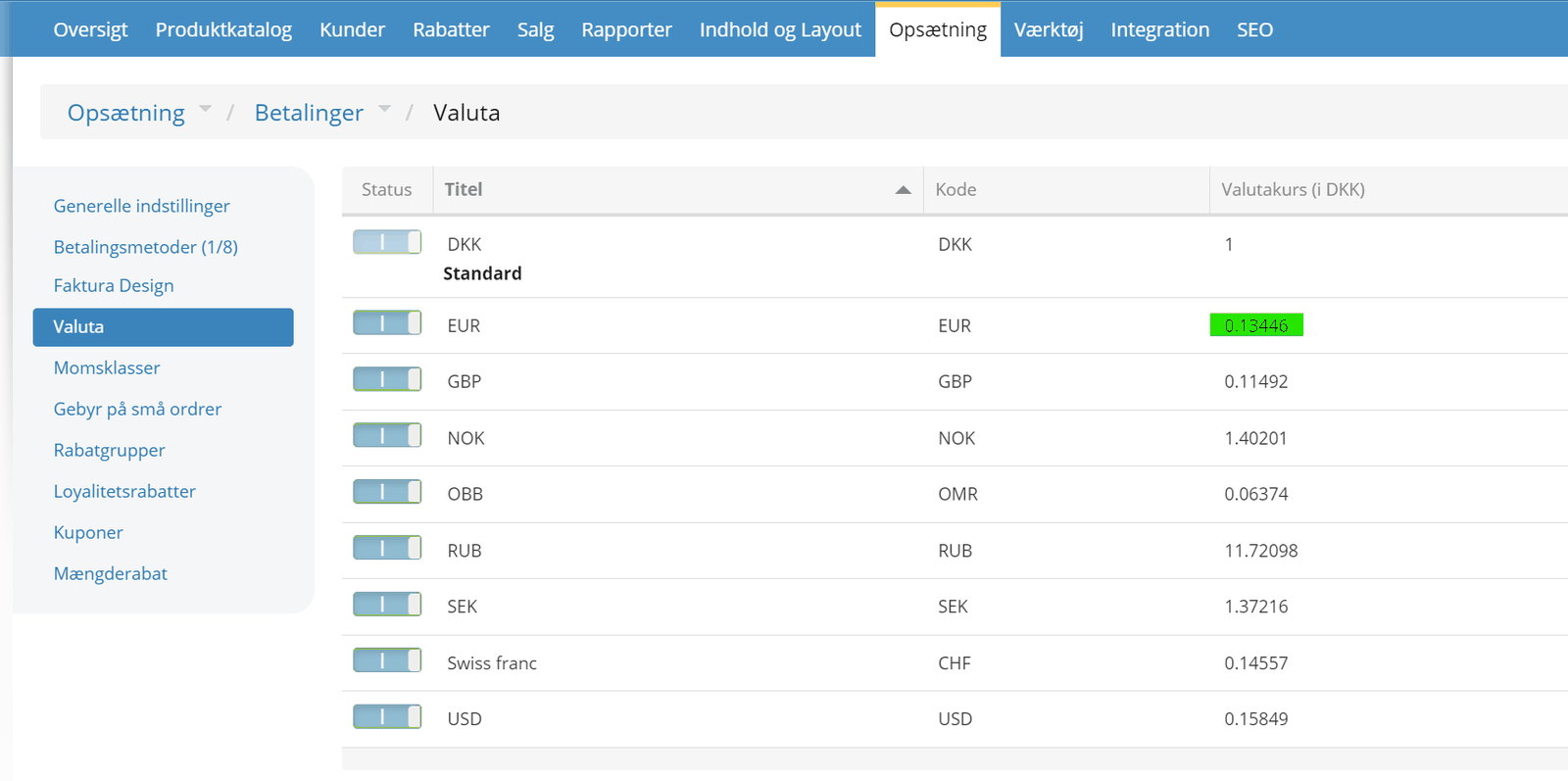Open Momsklasser in sidebar

107,367
